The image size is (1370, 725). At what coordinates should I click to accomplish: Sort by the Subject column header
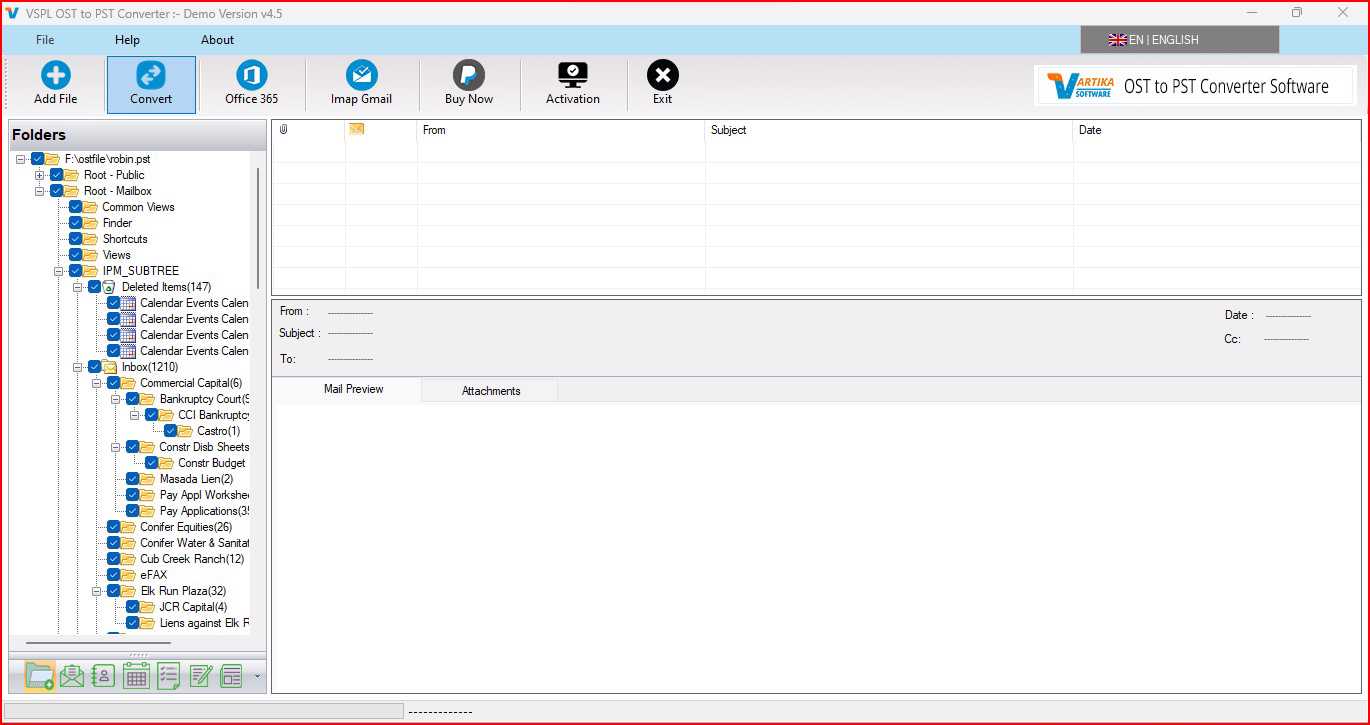(x=889, y=130)
